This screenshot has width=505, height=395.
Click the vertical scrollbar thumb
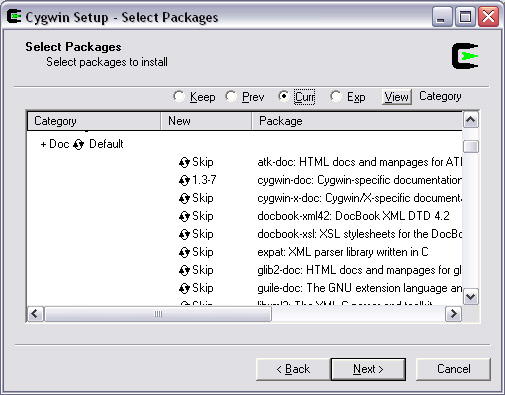click(471, 146)
